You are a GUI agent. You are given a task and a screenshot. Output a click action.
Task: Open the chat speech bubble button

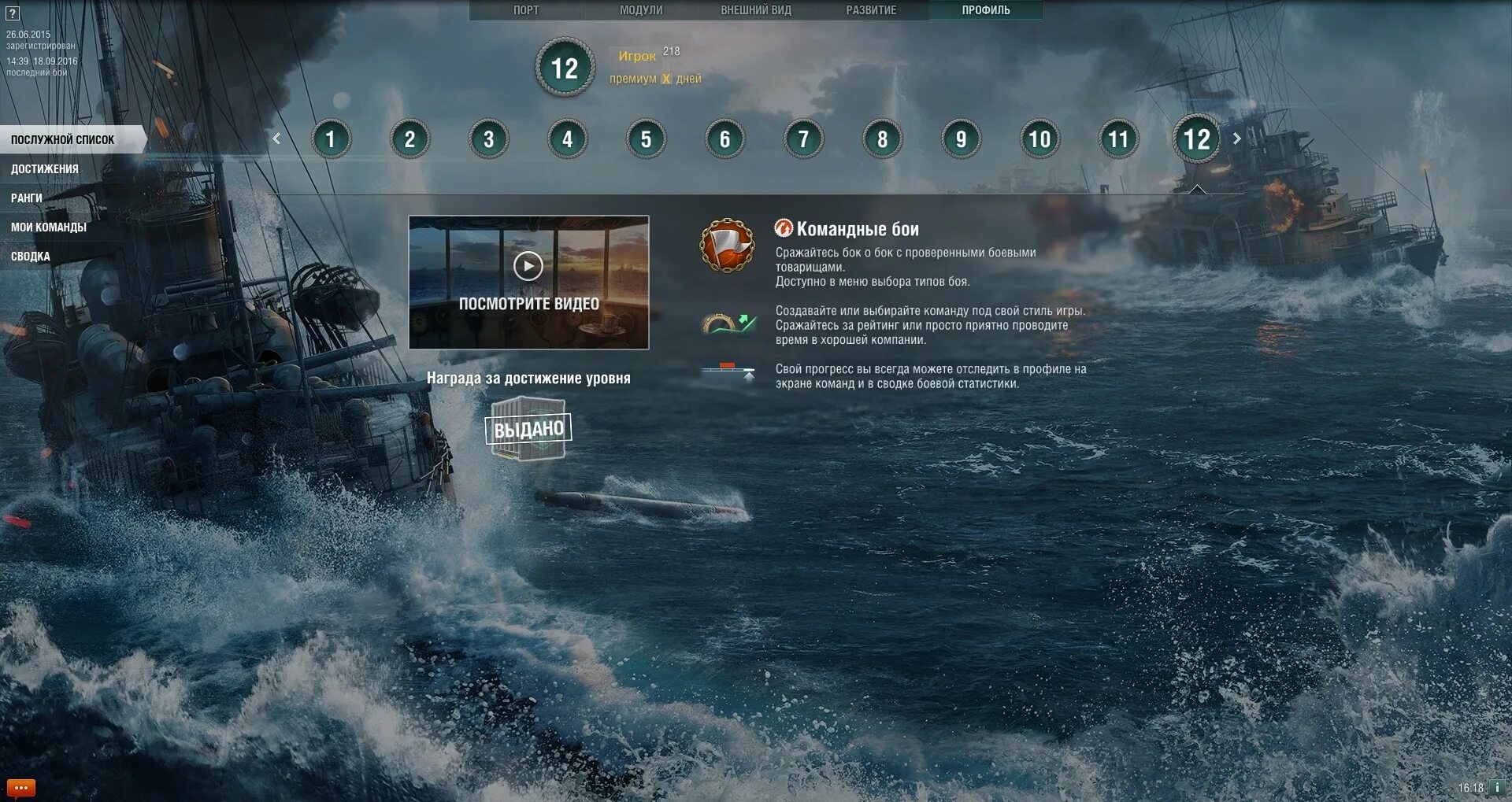pos(21,787)
